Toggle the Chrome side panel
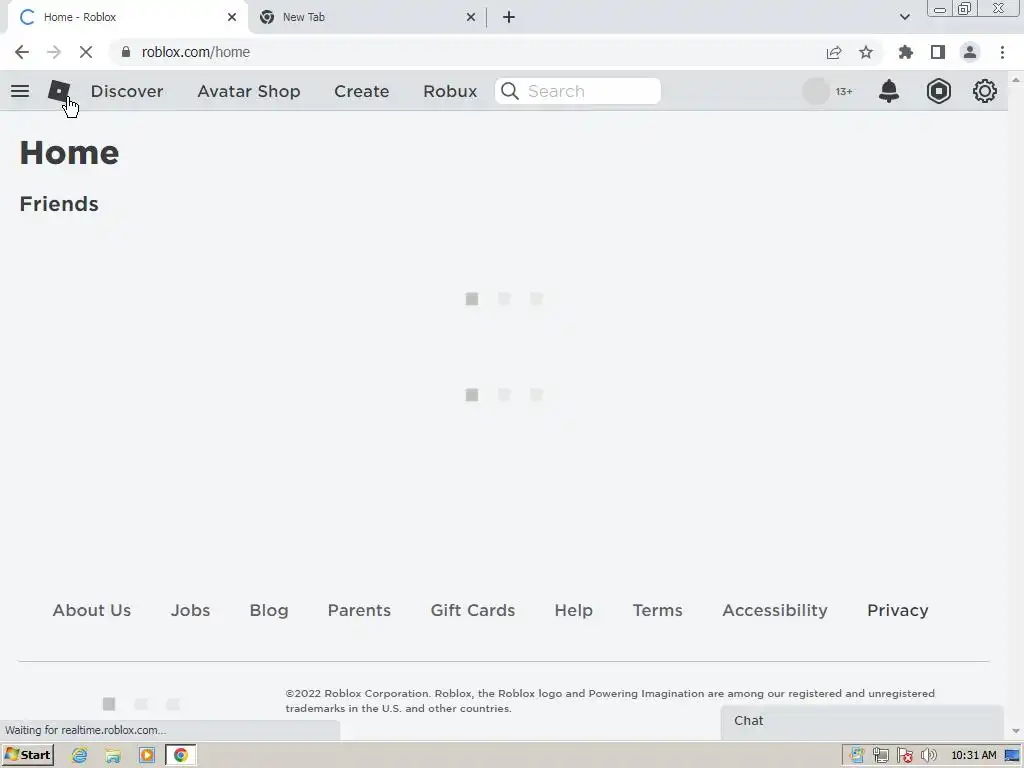 point(938,52)
